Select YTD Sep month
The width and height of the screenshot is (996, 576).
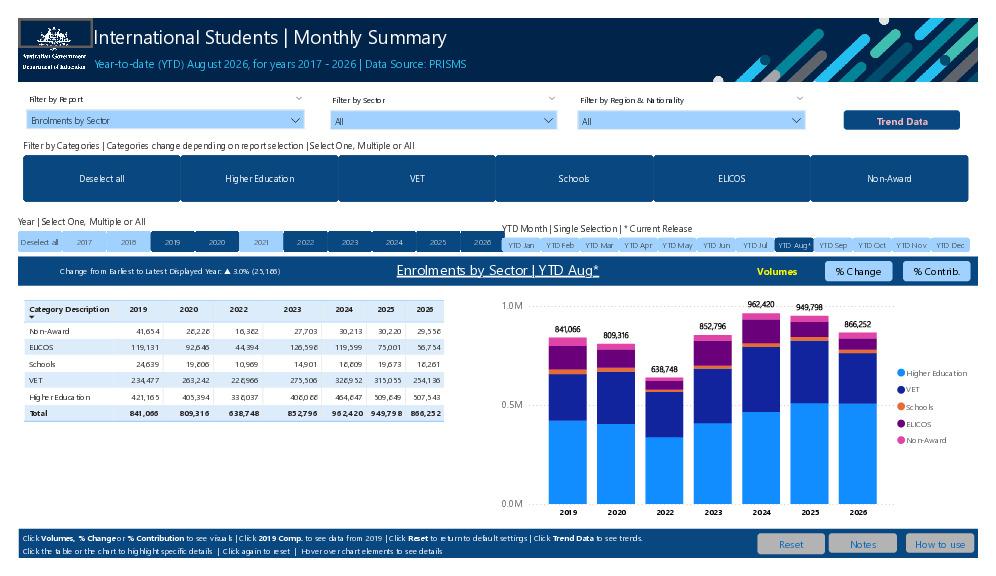click(833, 245)
